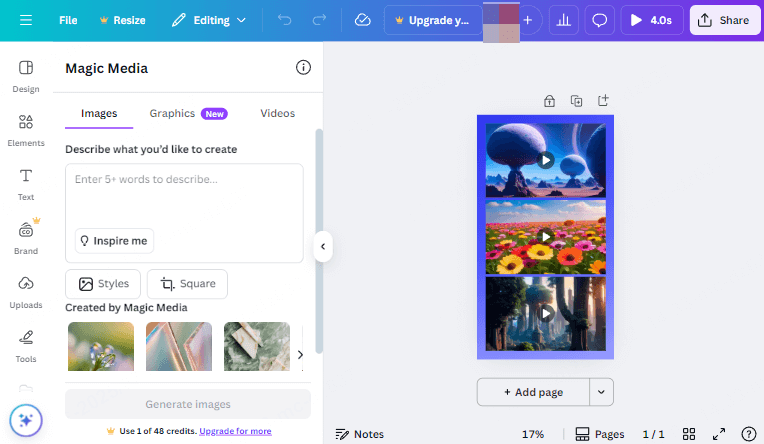The image size is (764, 444).
Task: Launch the Magic sparkle assistant button
Action: (x=26, y=420)
